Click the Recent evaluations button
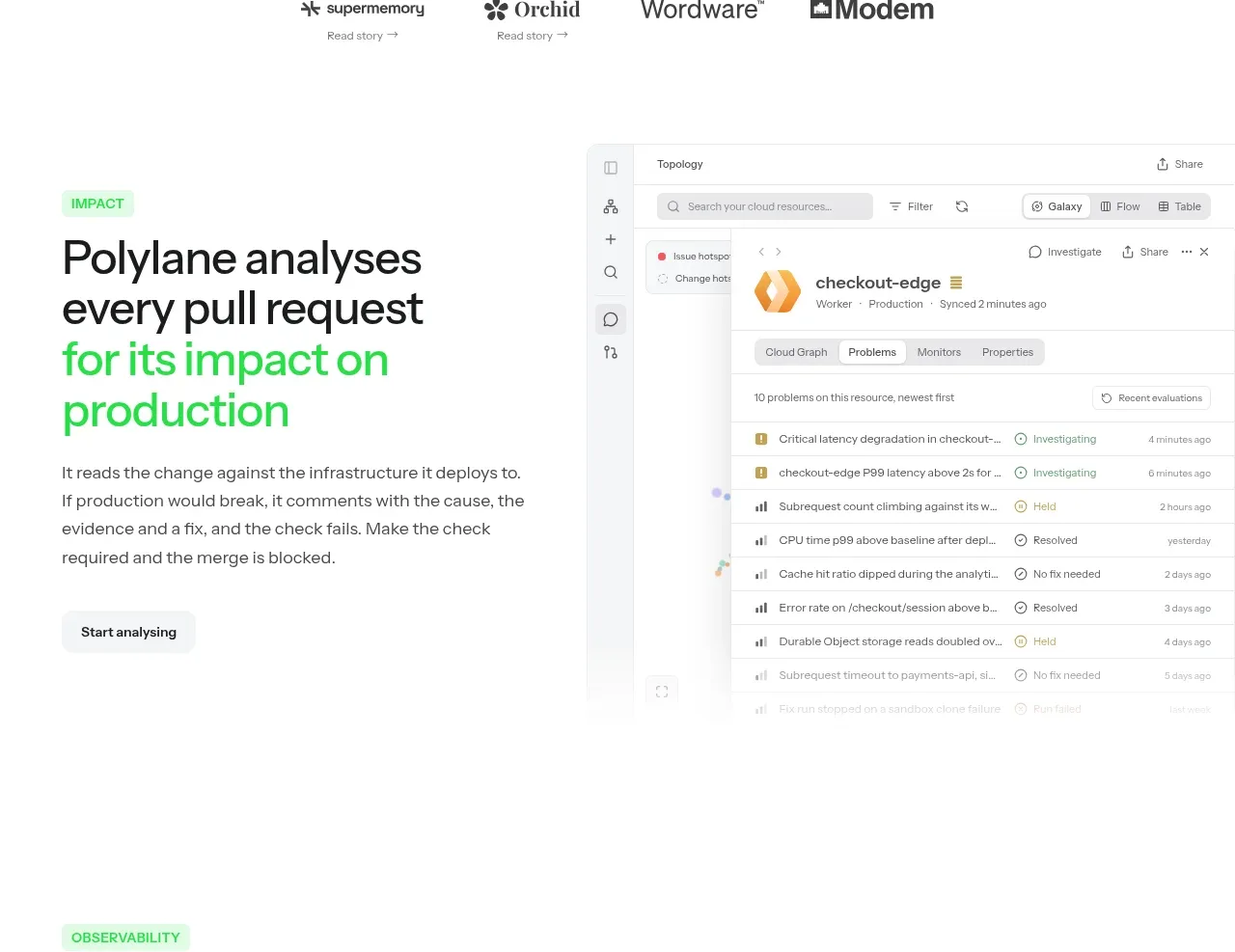This screenshot has width=1235, height=952. point(1151,398)
